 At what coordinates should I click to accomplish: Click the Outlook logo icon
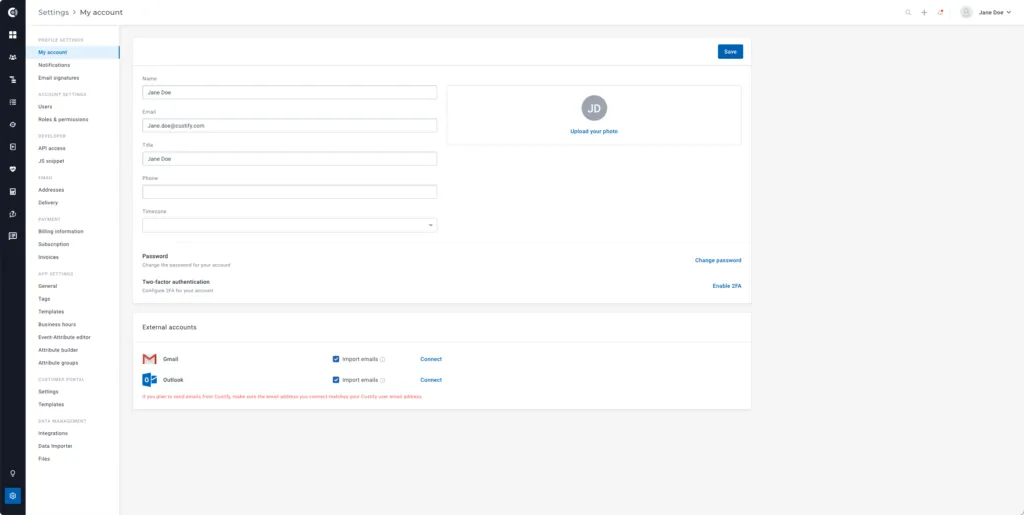point(150,380)
